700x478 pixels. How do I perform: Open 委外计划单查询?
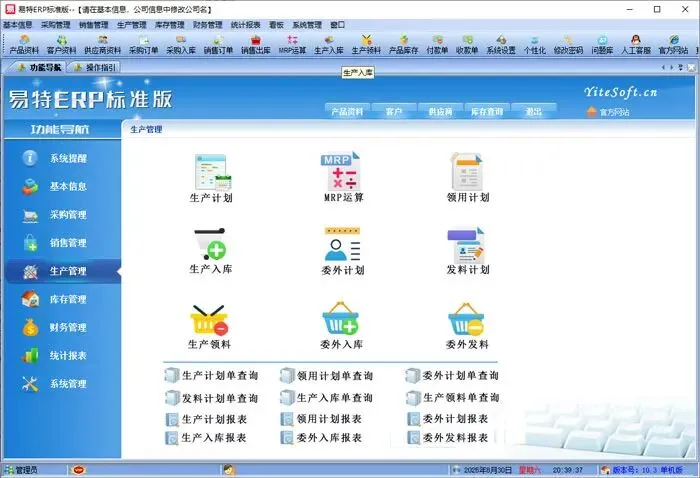tap(452, 375)
